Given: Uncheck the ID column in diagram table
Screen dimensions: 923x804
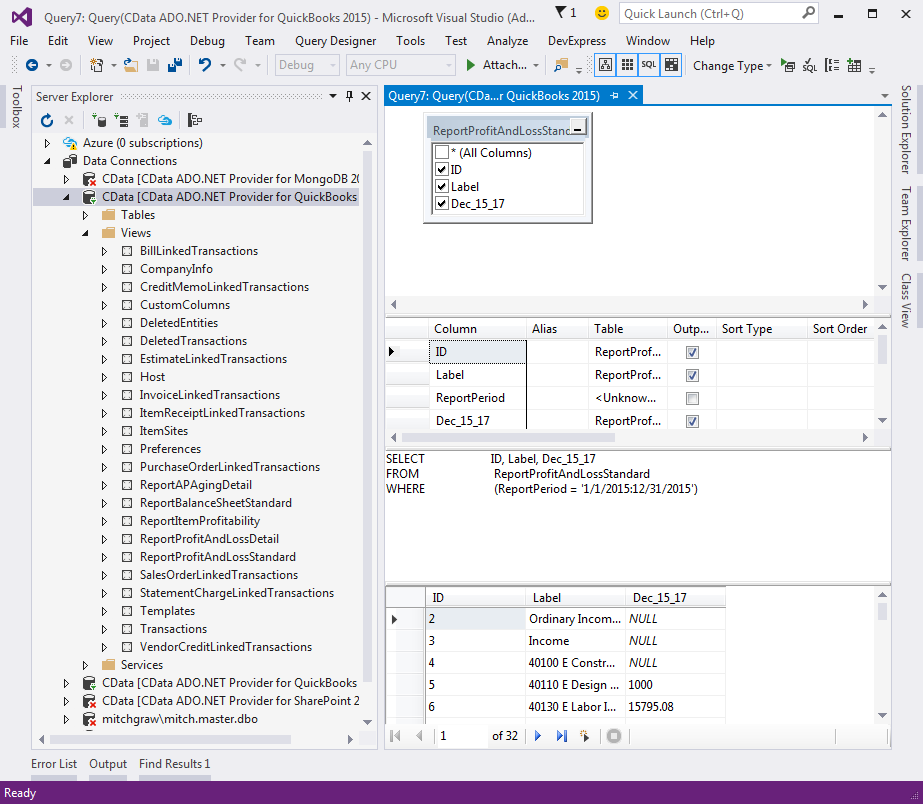Looking at the screenshot, I should tap(441, 170).
